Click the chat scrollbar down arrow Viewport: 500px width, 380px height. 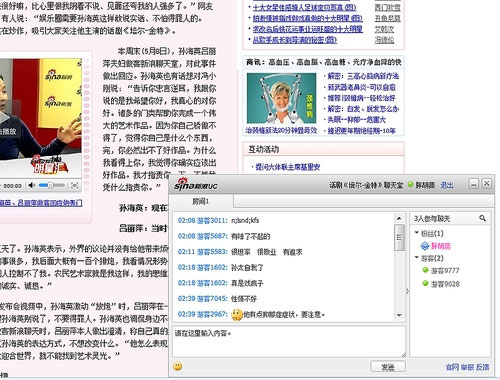click(399, 315)
